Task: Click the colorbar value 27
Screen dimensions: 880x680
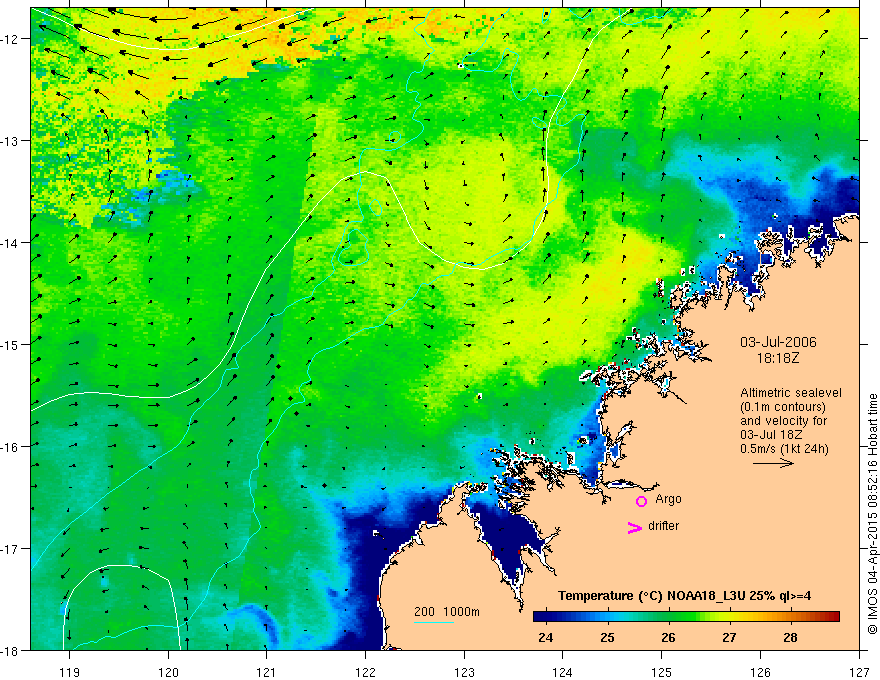Action: (x=729, y=638)
